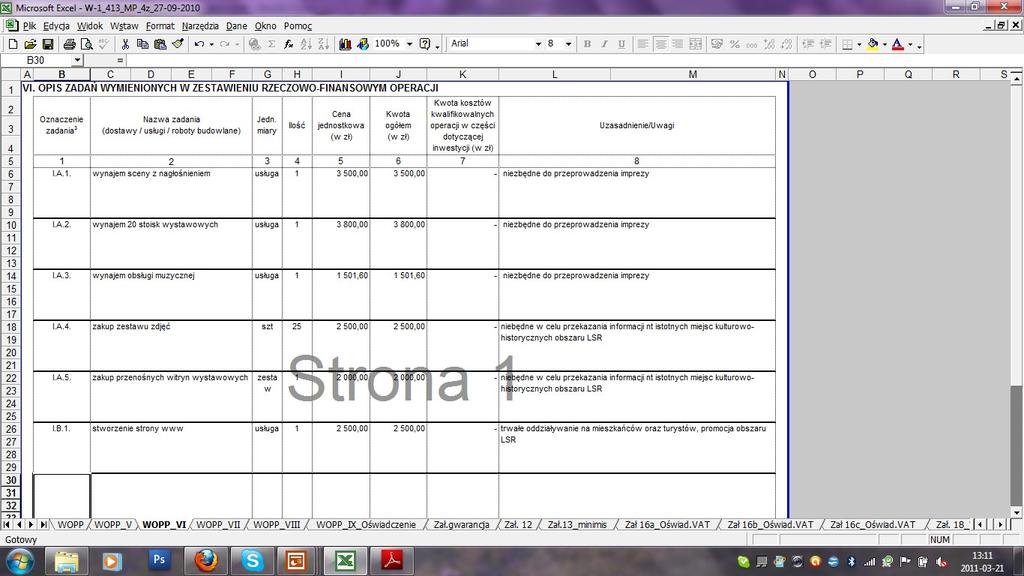Screen dimensions: 1024x576
Task: Apply yellow Fill Color paint bucket
Action: [x=872, y=44]
